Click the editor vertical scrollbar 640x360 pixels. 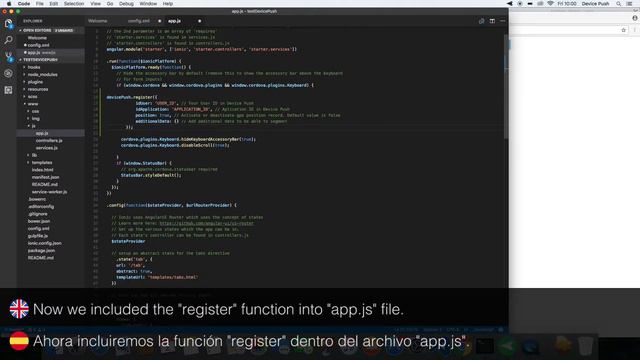click(506, 87)
